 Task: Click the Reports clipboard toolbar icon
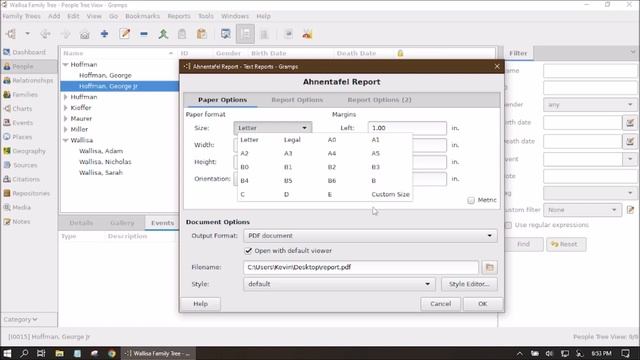click(202, 34)
